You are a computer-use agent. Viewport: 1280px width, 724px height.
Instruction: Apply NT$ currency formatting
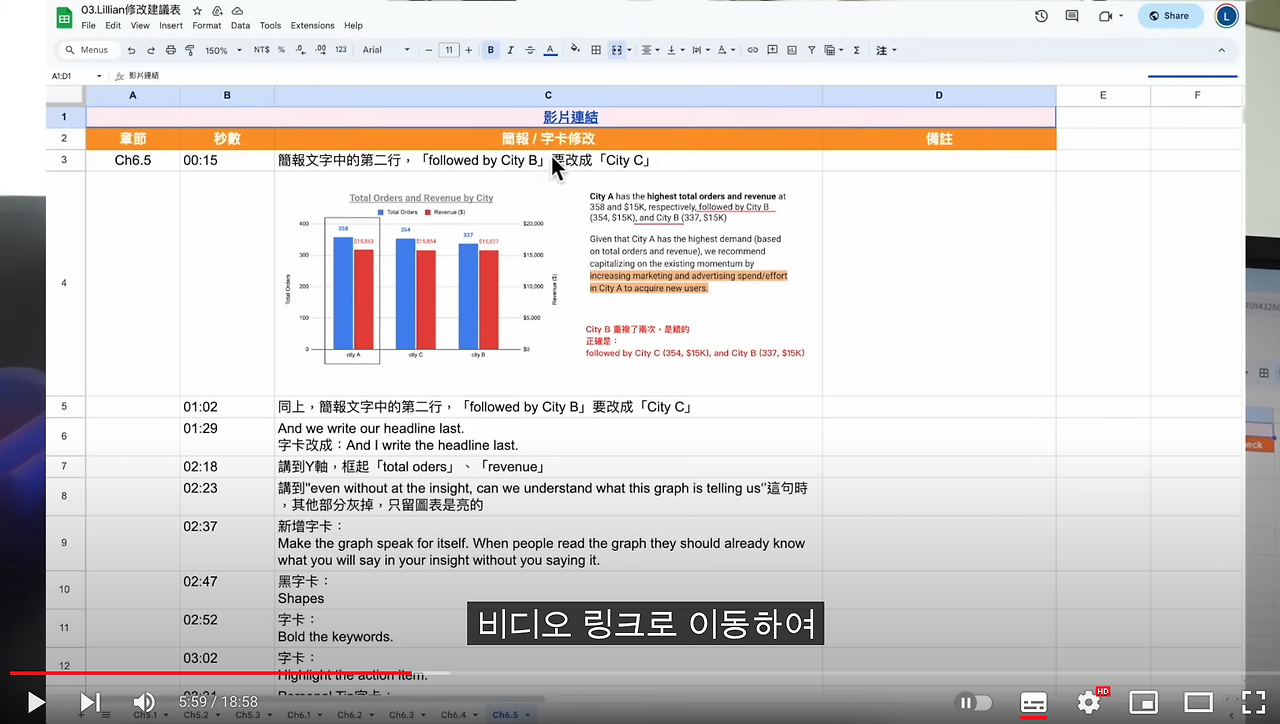[262, 50]
